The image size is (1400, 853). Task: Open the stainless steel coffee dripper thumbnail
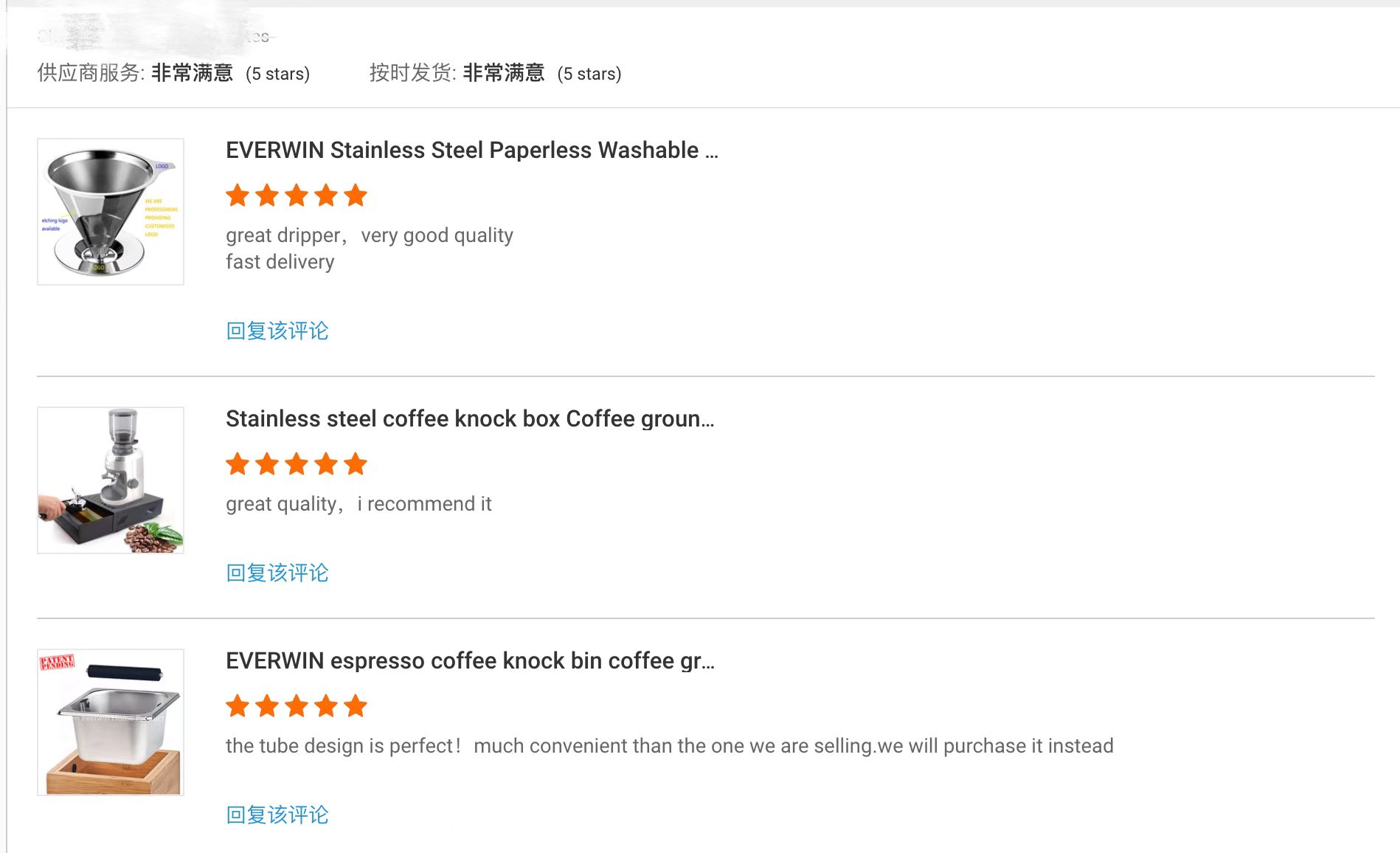[x=111, y=212]
